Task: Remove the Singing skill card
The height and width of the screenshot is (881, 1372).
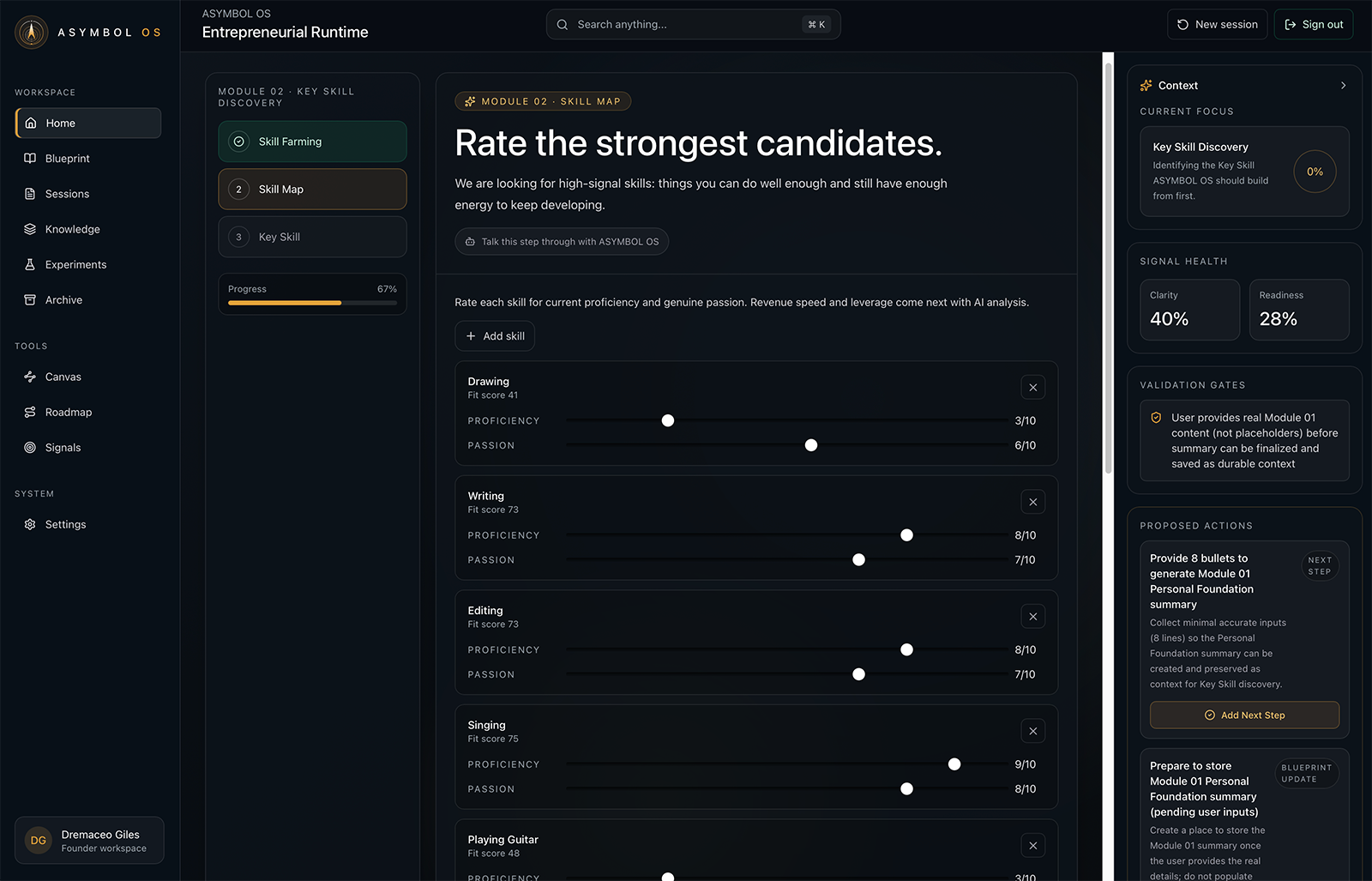Action: (x=1033, y=731)
